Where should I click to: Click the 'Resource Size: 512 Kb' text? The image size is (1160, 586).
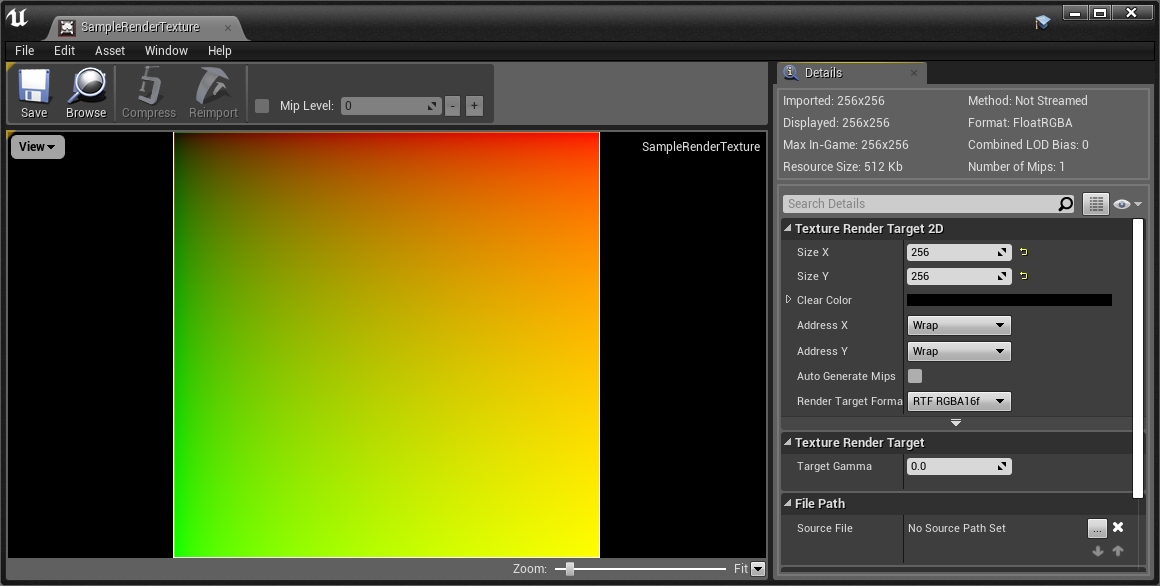843,166
